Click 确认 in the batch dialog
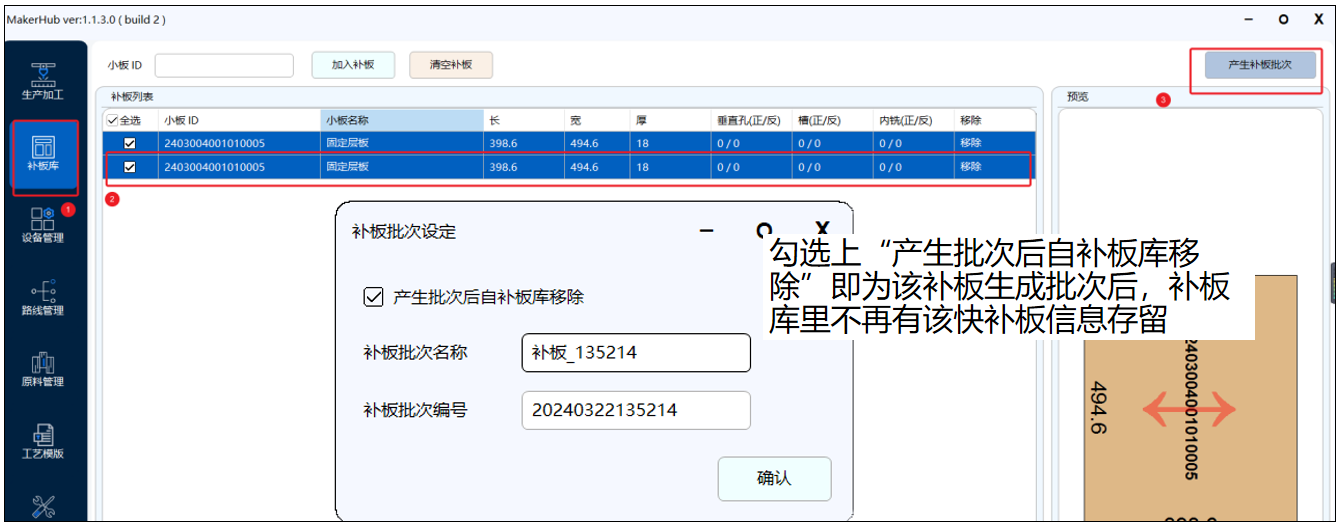Image resolution: width=1339 pixels, height=525 pixels. pyautogui.click(x=774, y=479)
